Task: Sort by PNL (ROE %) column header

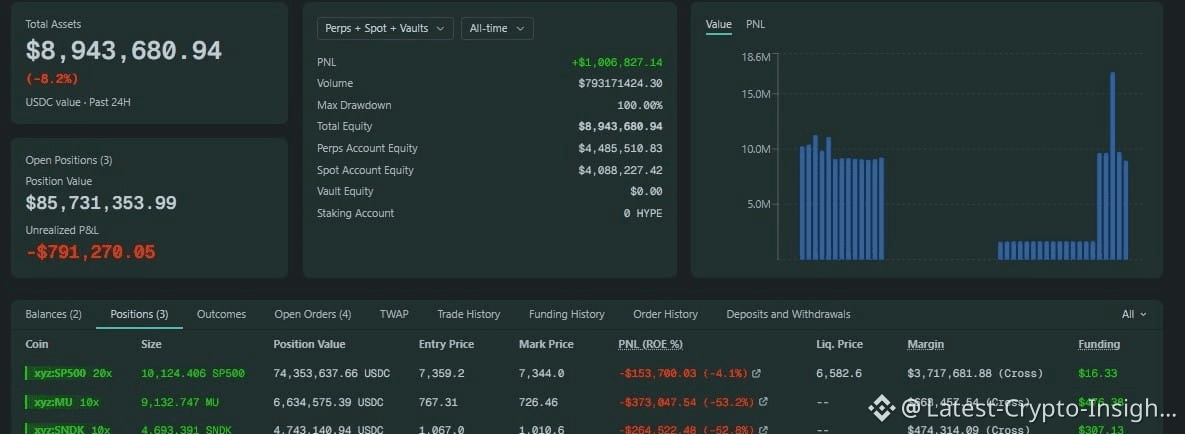Action: click(x=651, y=344)
